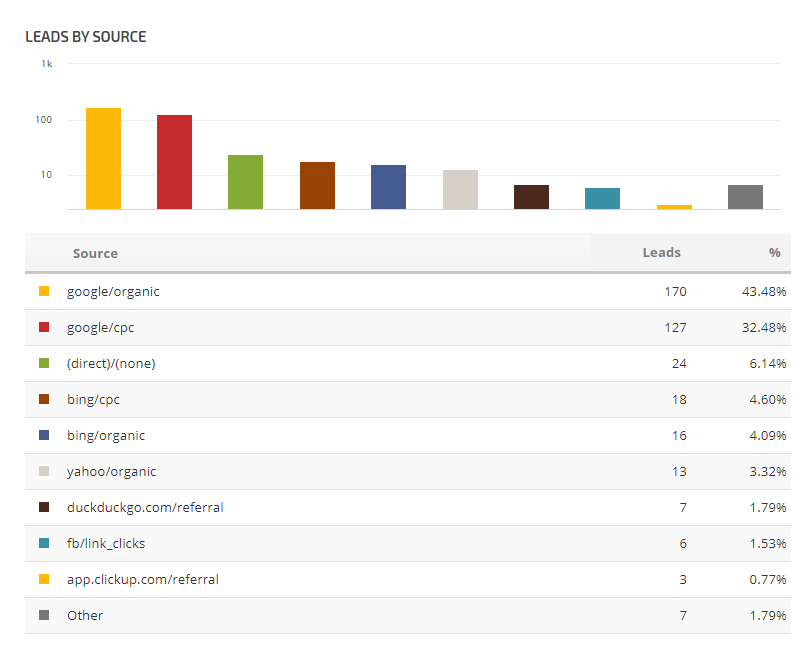
Task: Open the bing/cpc source row
Action: [x=93, y=399]
